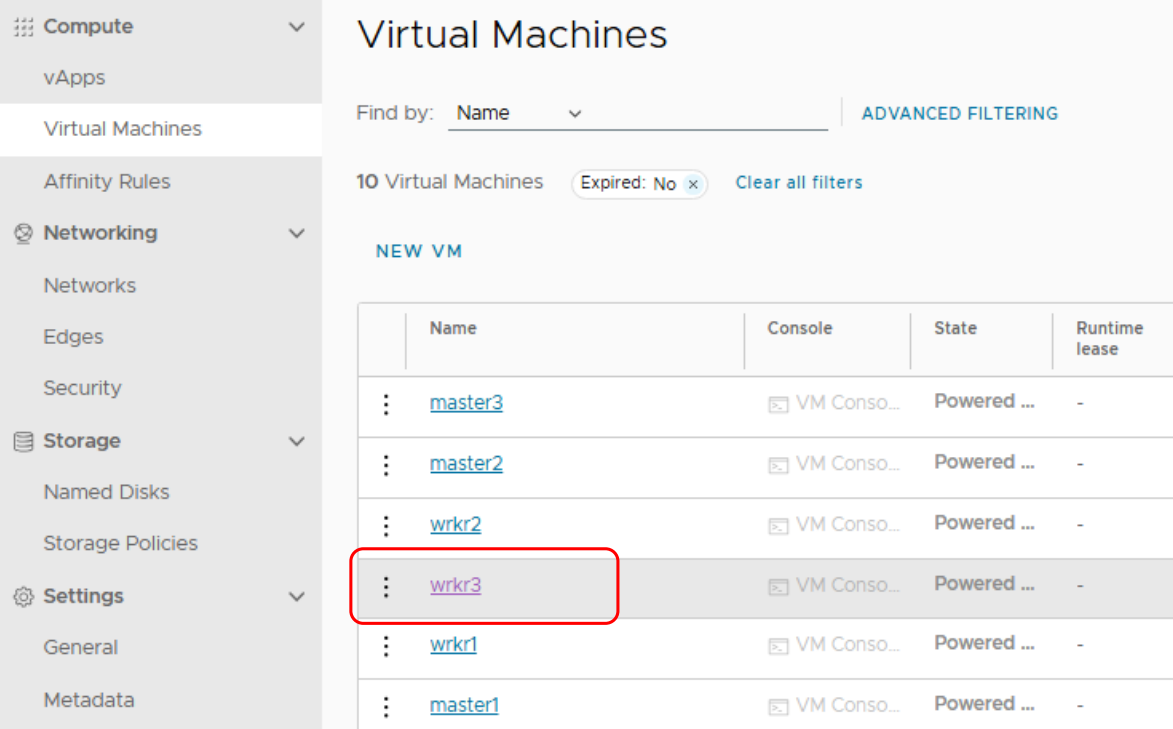Collapse the Storage section
Screen dimensions: 1173x729
[297, 441]
